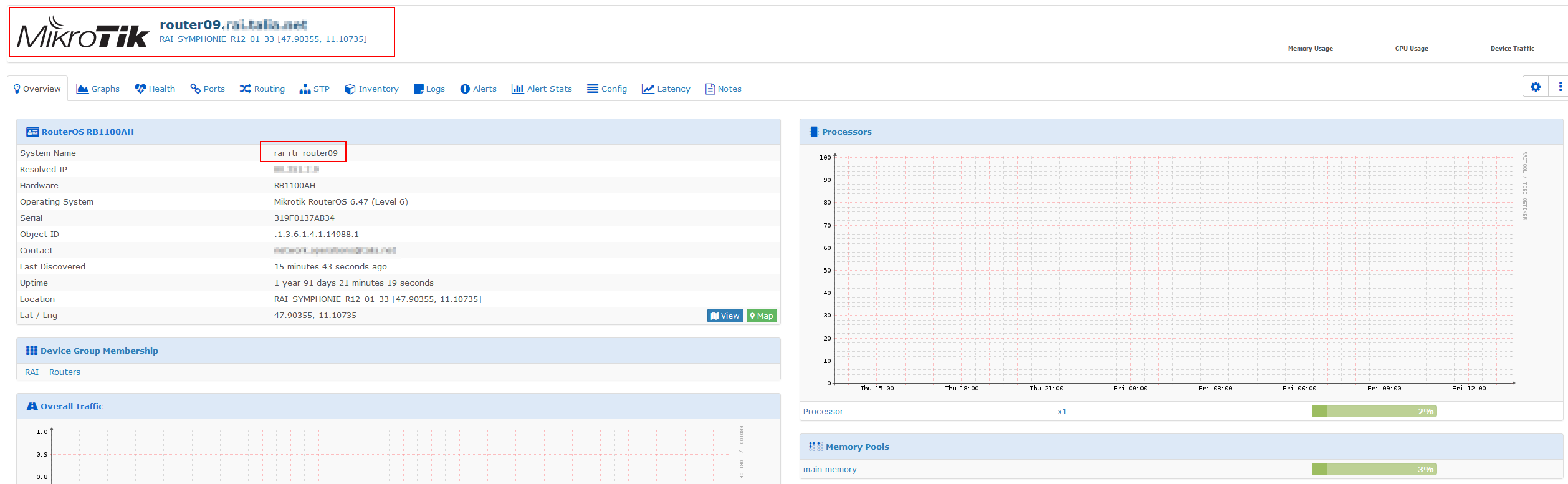Select Lat / Lng value 47.90355, 11.10735

pyautogui.click(x=315, y=315)
